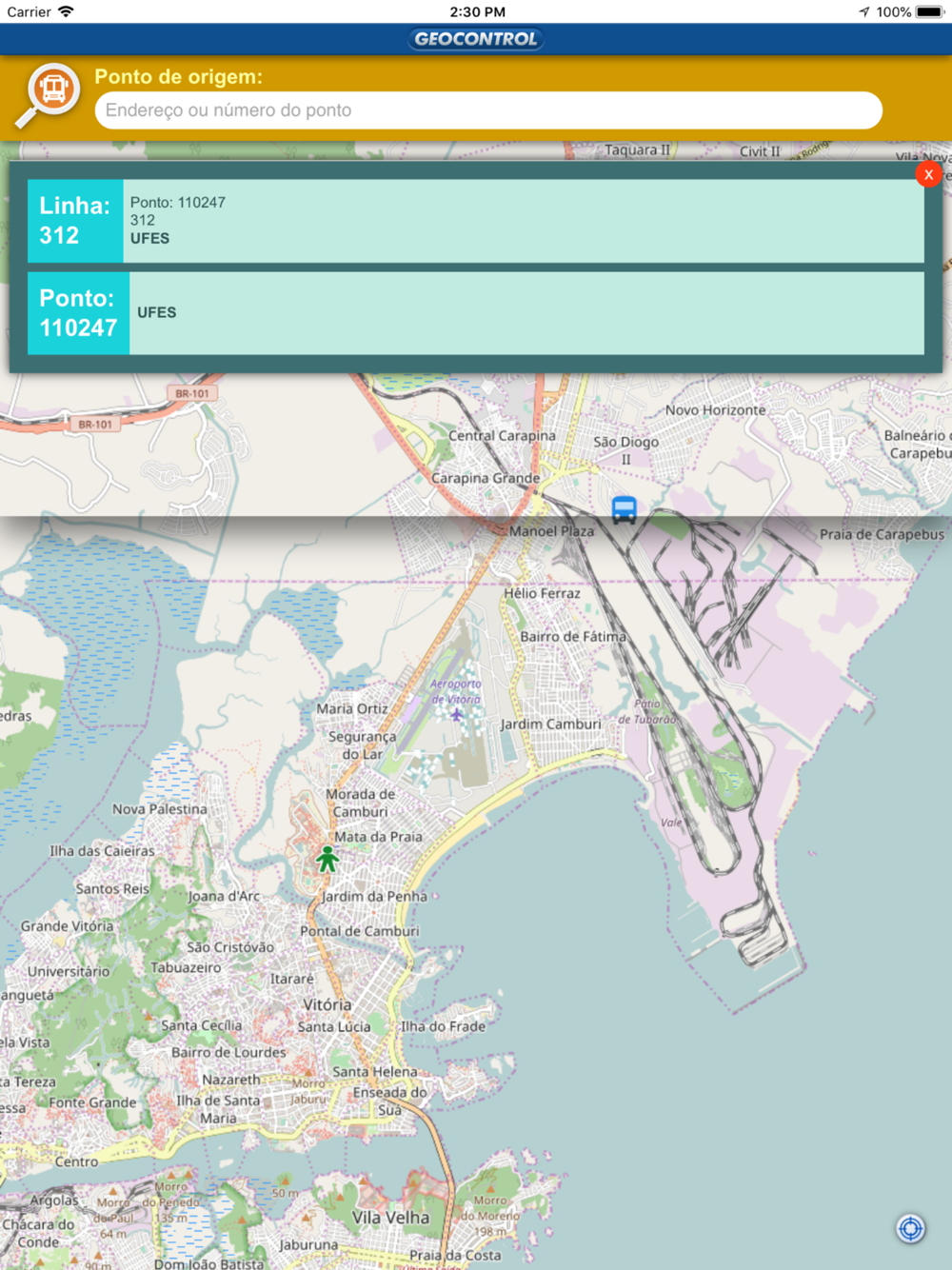Click 'Pátio de Tubarão' map label
Screen dimensions: 952x1270
(646, 711)
